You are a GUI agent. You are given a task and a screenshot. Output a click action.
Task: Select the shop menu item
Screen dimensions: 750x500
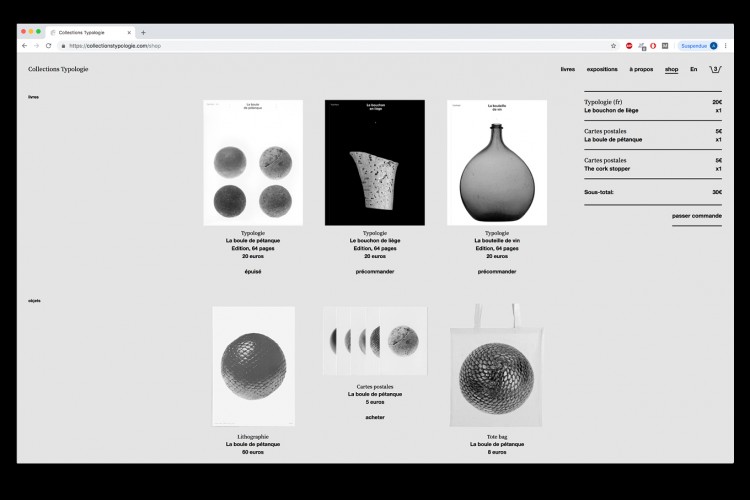672,69
